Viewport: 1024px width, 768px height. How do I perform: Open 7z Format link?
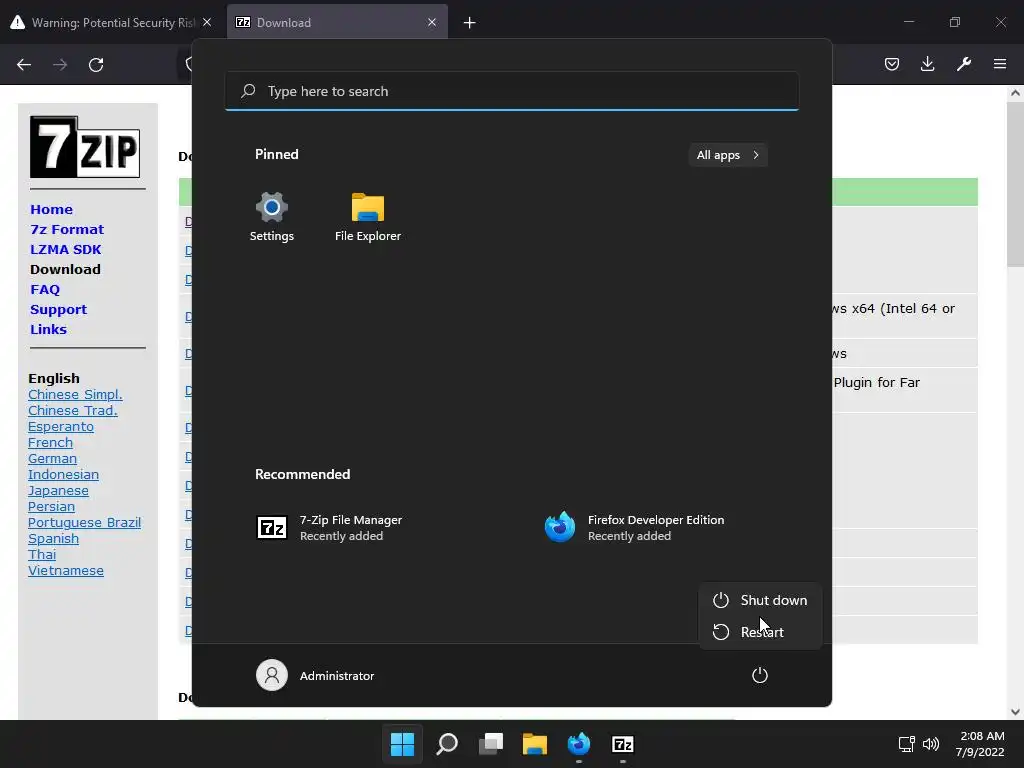click(67, 229)
